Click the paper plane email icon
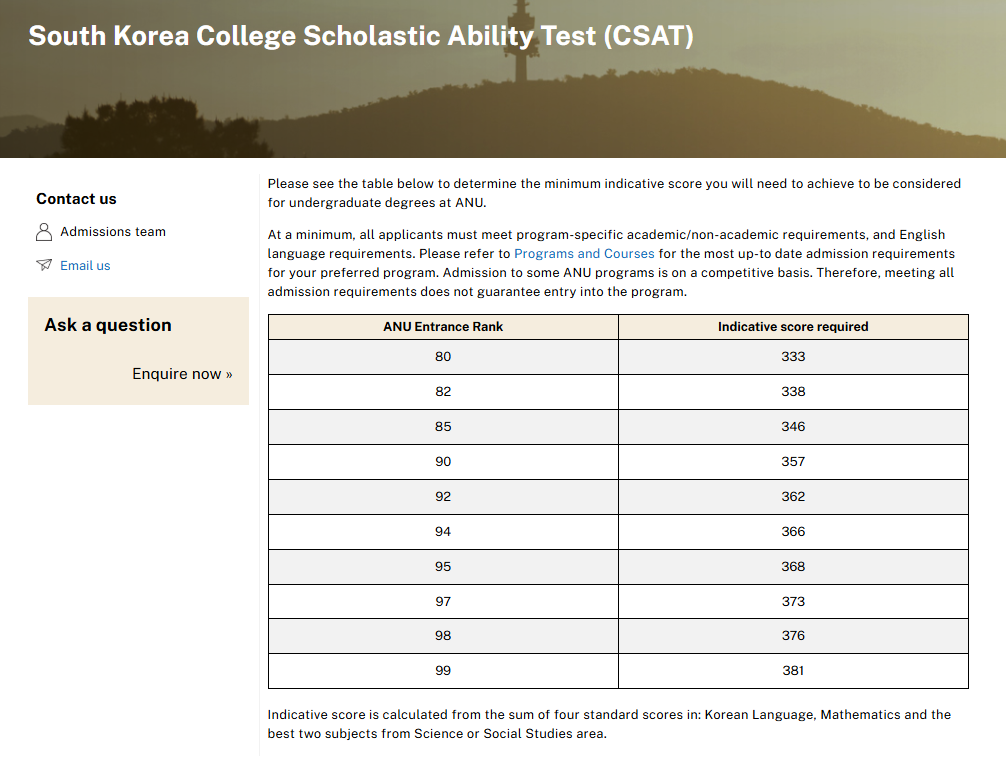Screen dimensions: 1006x771 click(44, 265)
